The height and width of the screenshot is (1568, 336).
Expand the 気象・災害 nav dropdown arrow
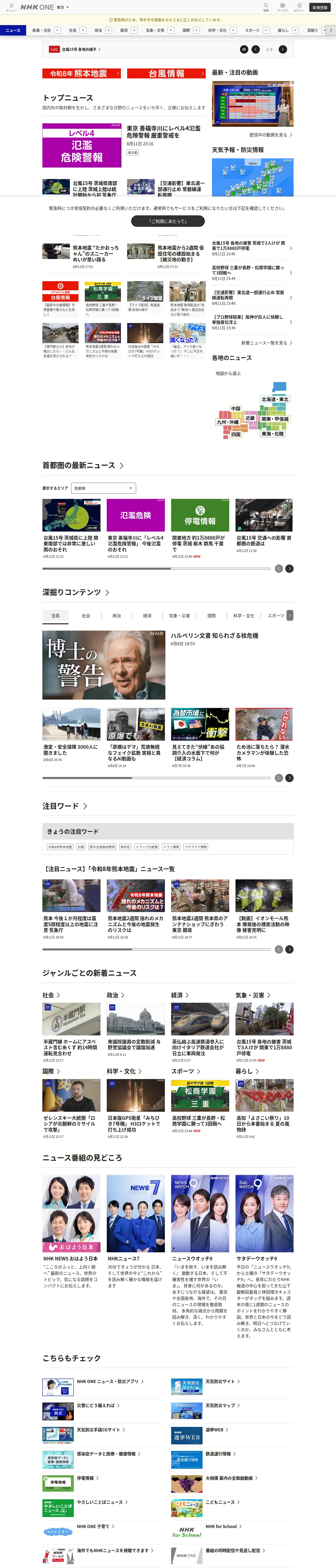171,30
